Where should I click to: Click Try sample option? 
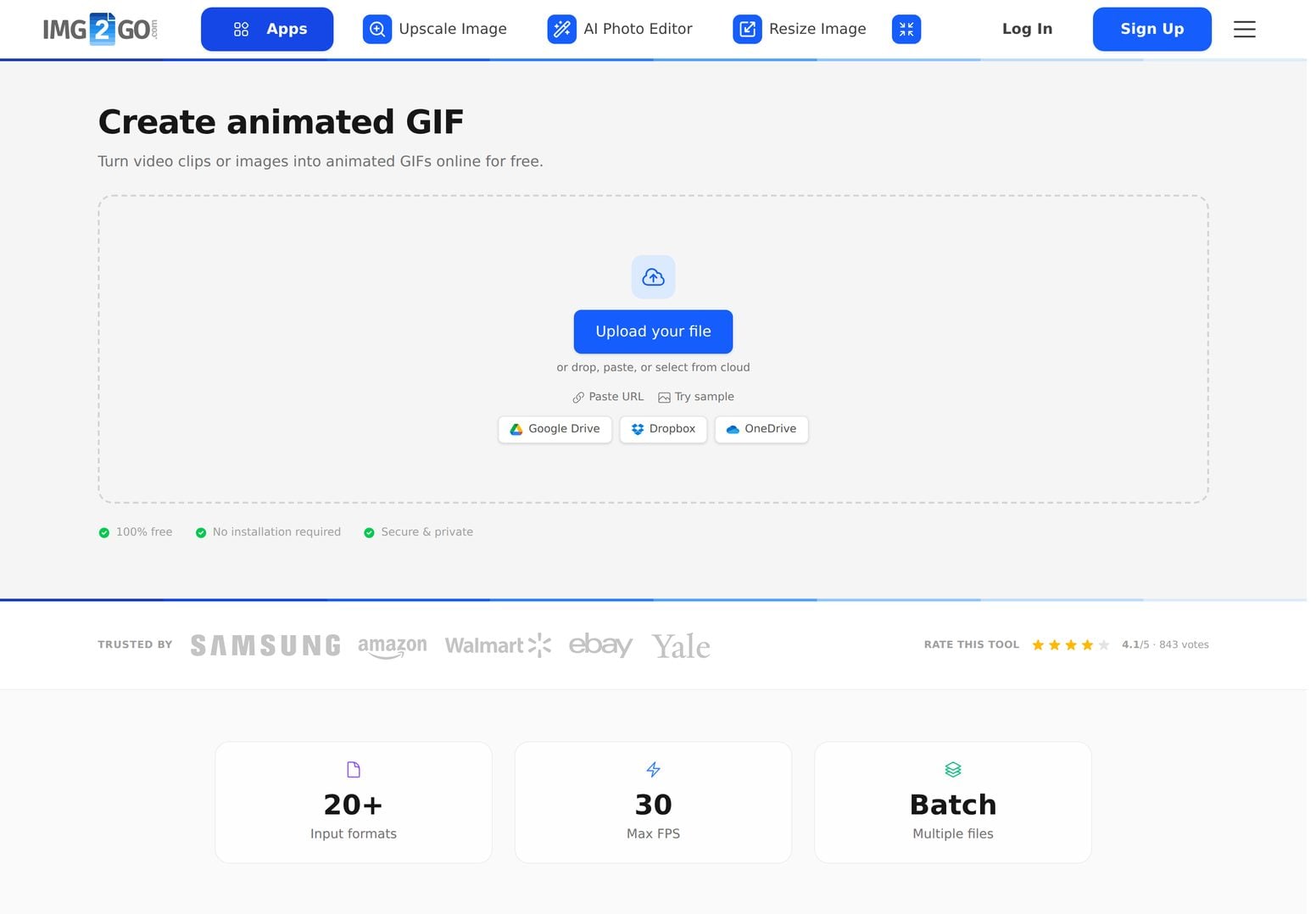click(696, 397)
